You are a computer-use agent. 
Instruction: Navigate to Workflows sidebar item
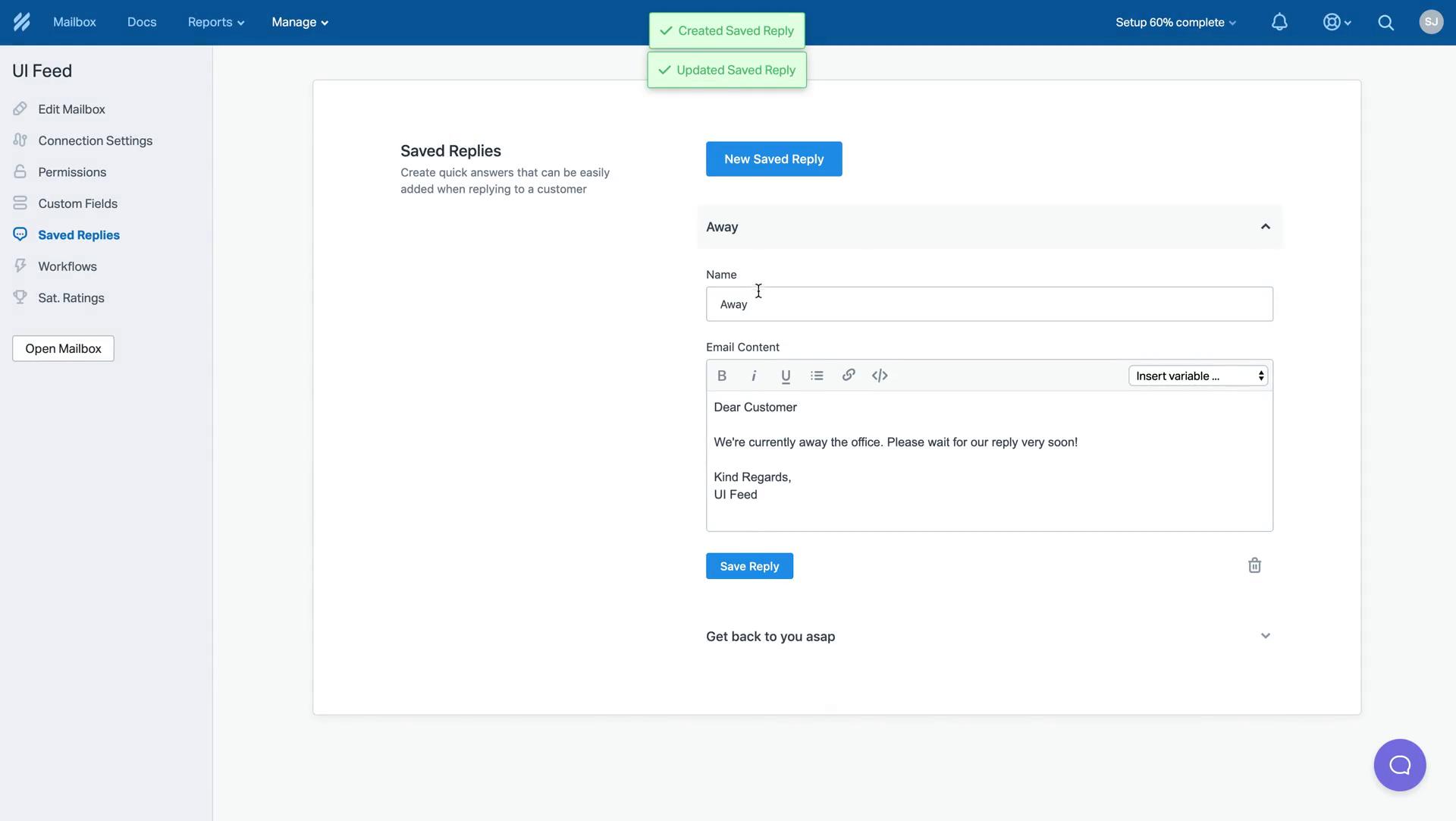point(67,266)
